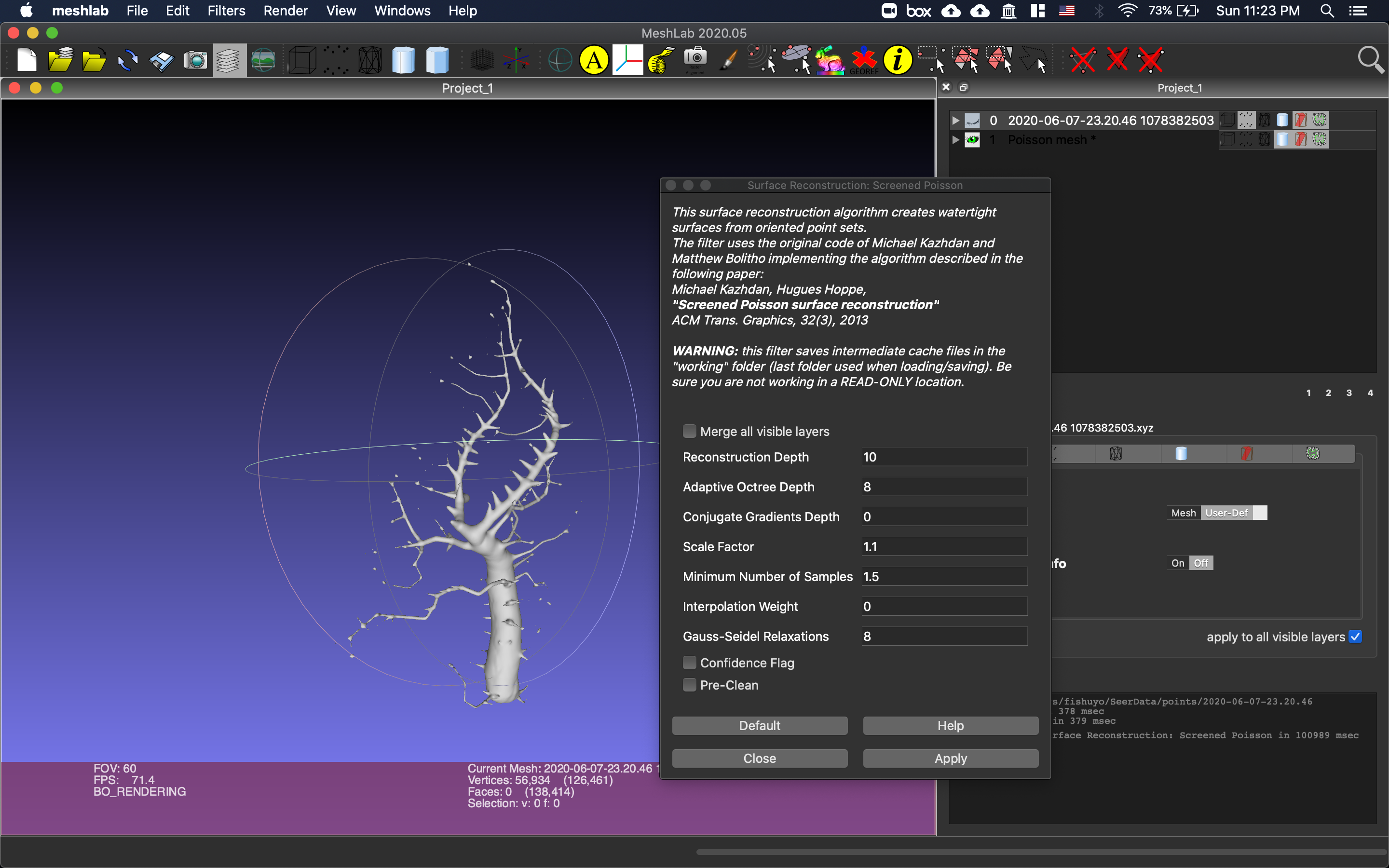Open the Apple menu
Screen dimensions: 1389x868
pos(27,10)
